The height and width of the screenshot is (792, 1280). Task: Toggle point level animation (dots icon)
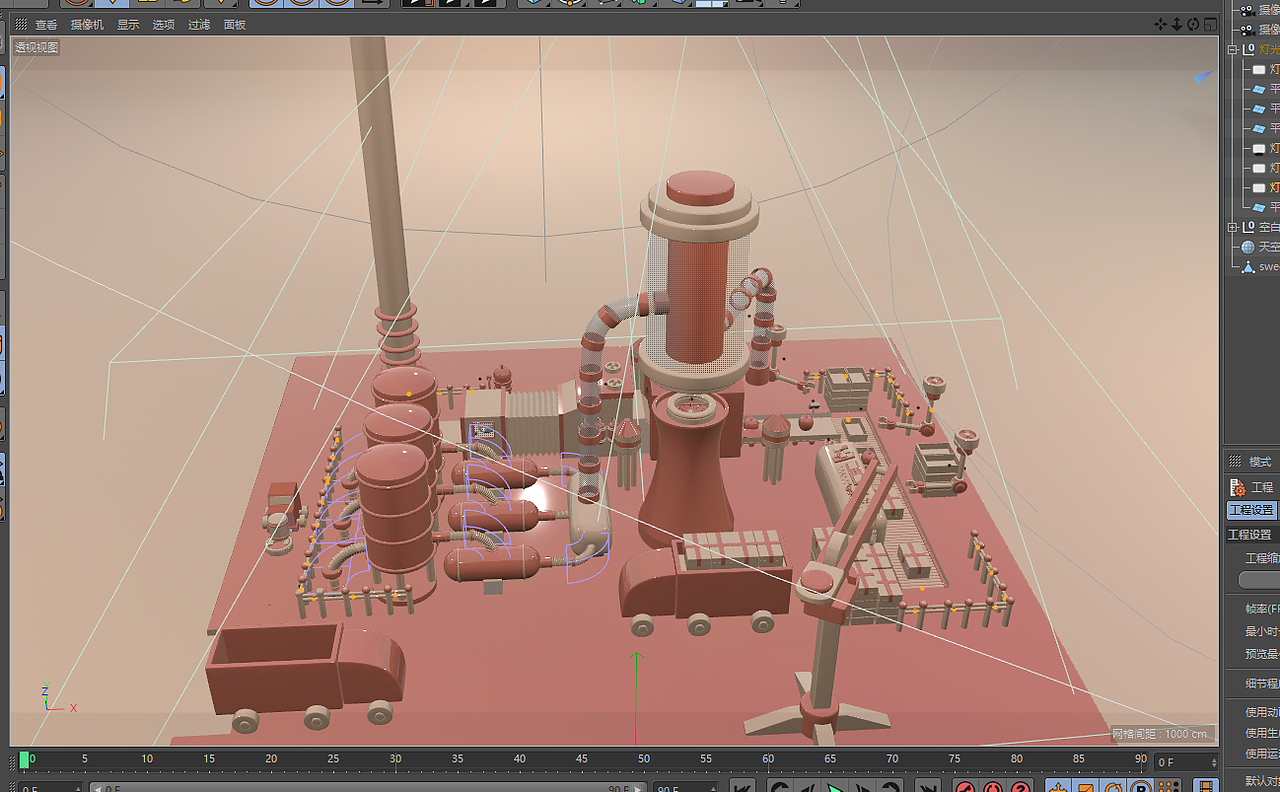1166,788
